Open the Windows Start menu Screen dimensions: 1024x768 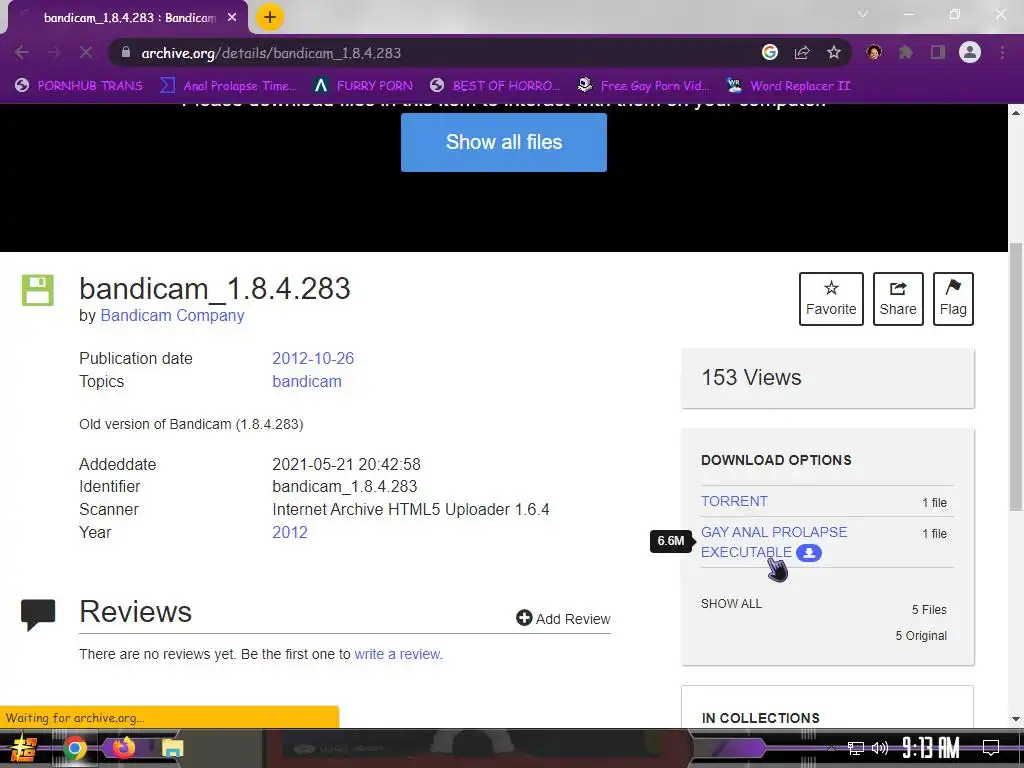pyautogui.click(x=24, y=748)
